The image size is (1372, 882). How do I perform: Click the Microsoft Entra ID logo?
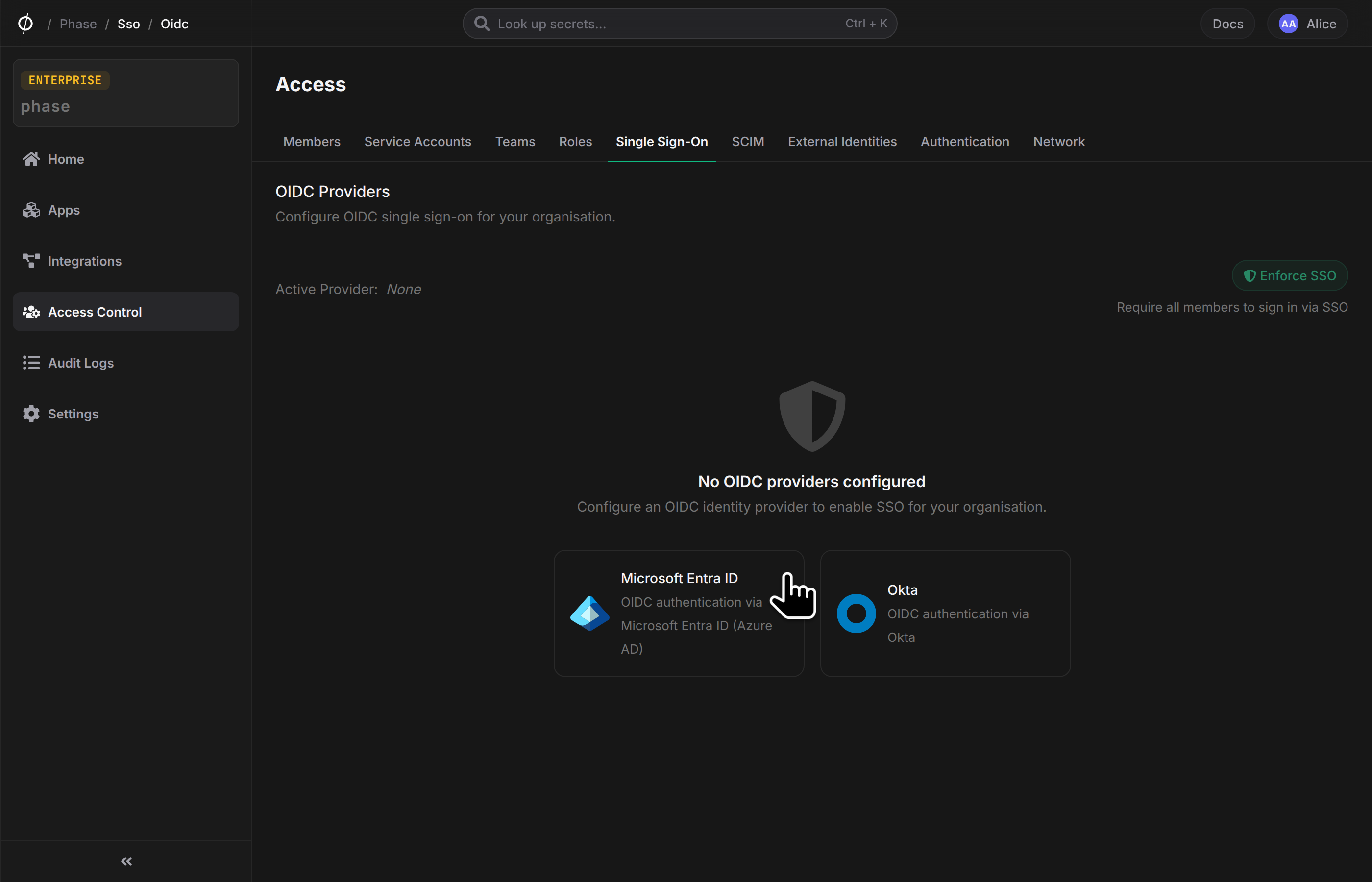coord(590,613)
